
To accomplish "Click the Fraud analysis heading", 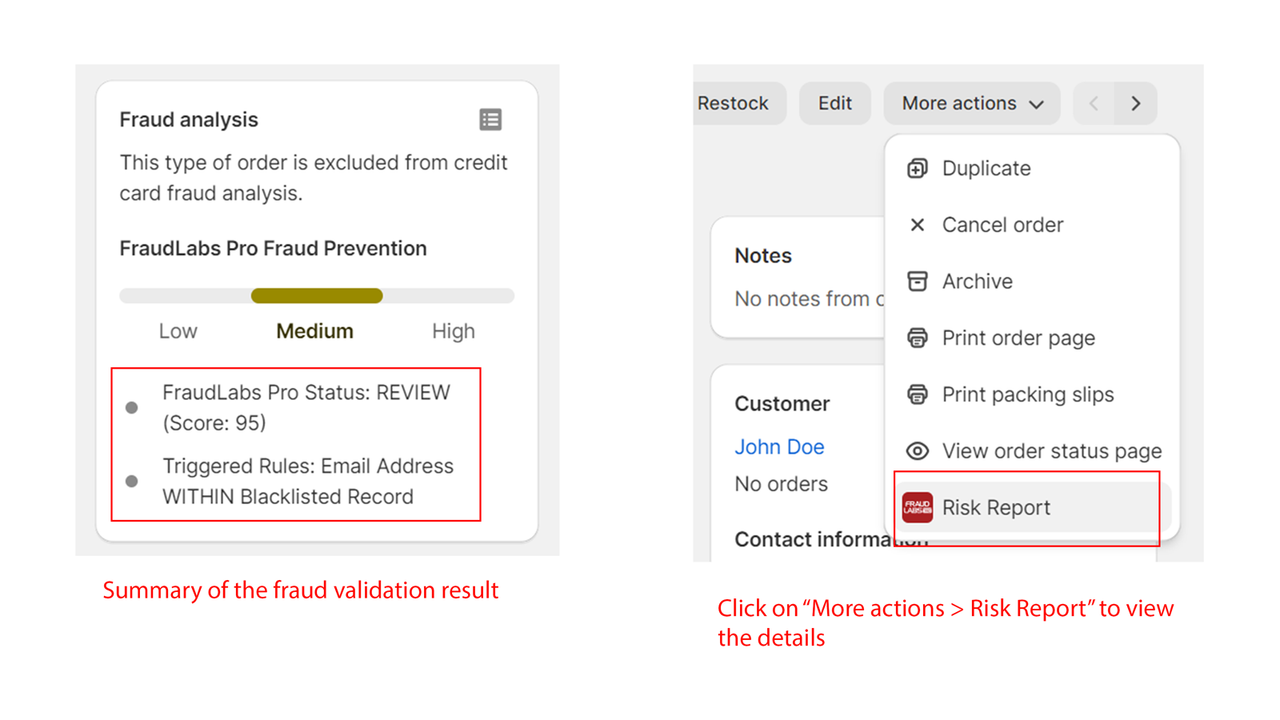I will tap(189, 120).
